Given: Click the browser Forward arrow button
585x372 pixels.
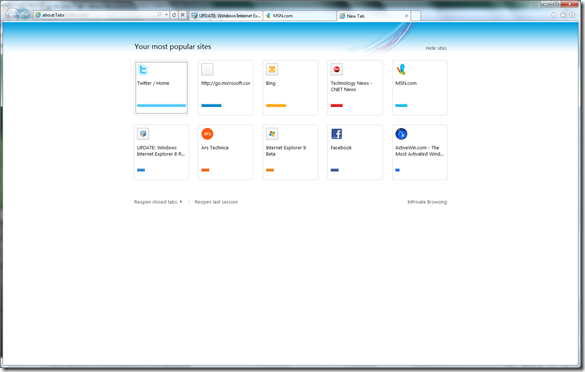Looking at the screenshot, I should tap(25, 15).
